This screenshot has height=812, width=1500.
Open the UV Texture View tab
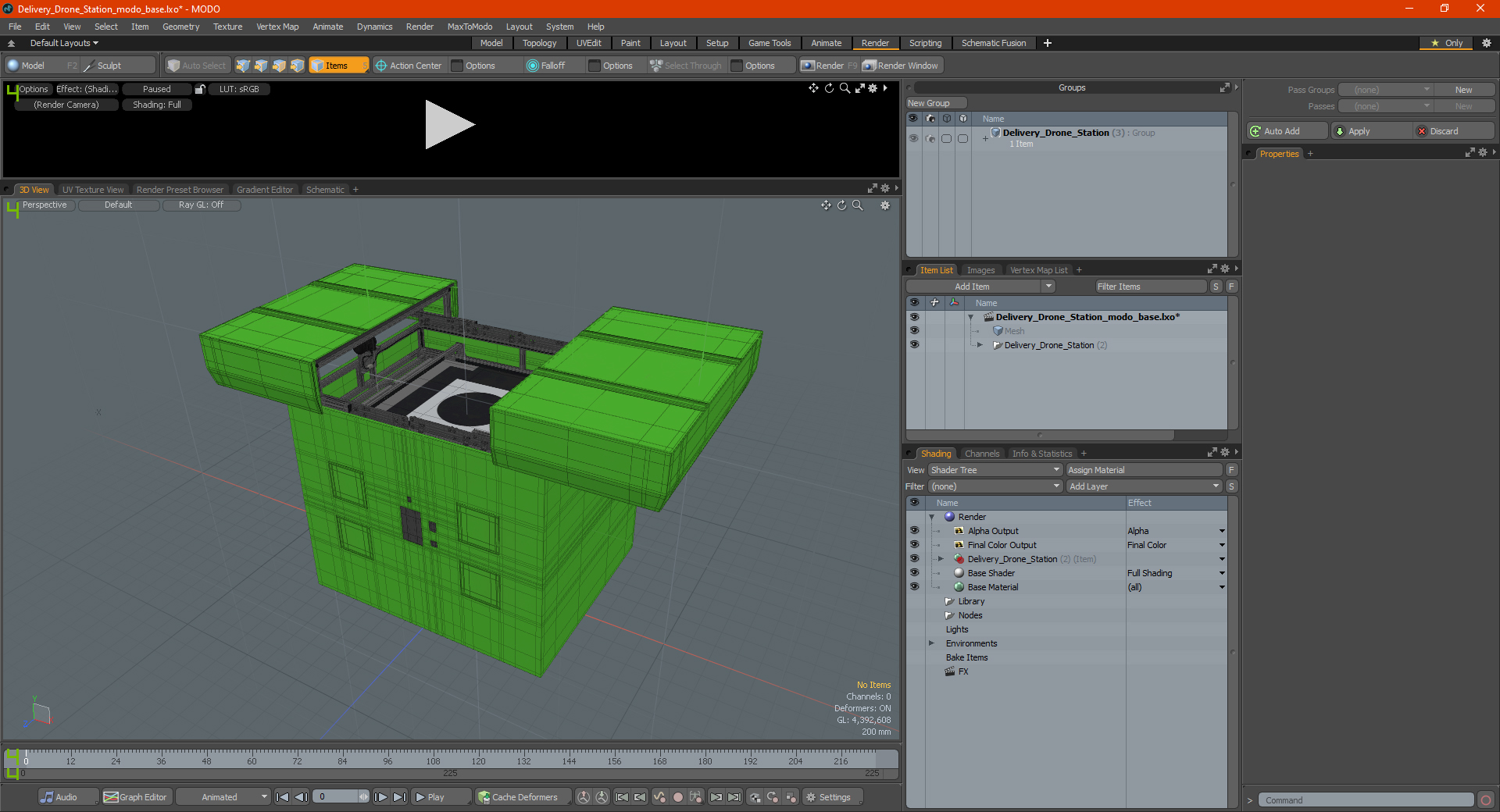[x=93, y=190]
